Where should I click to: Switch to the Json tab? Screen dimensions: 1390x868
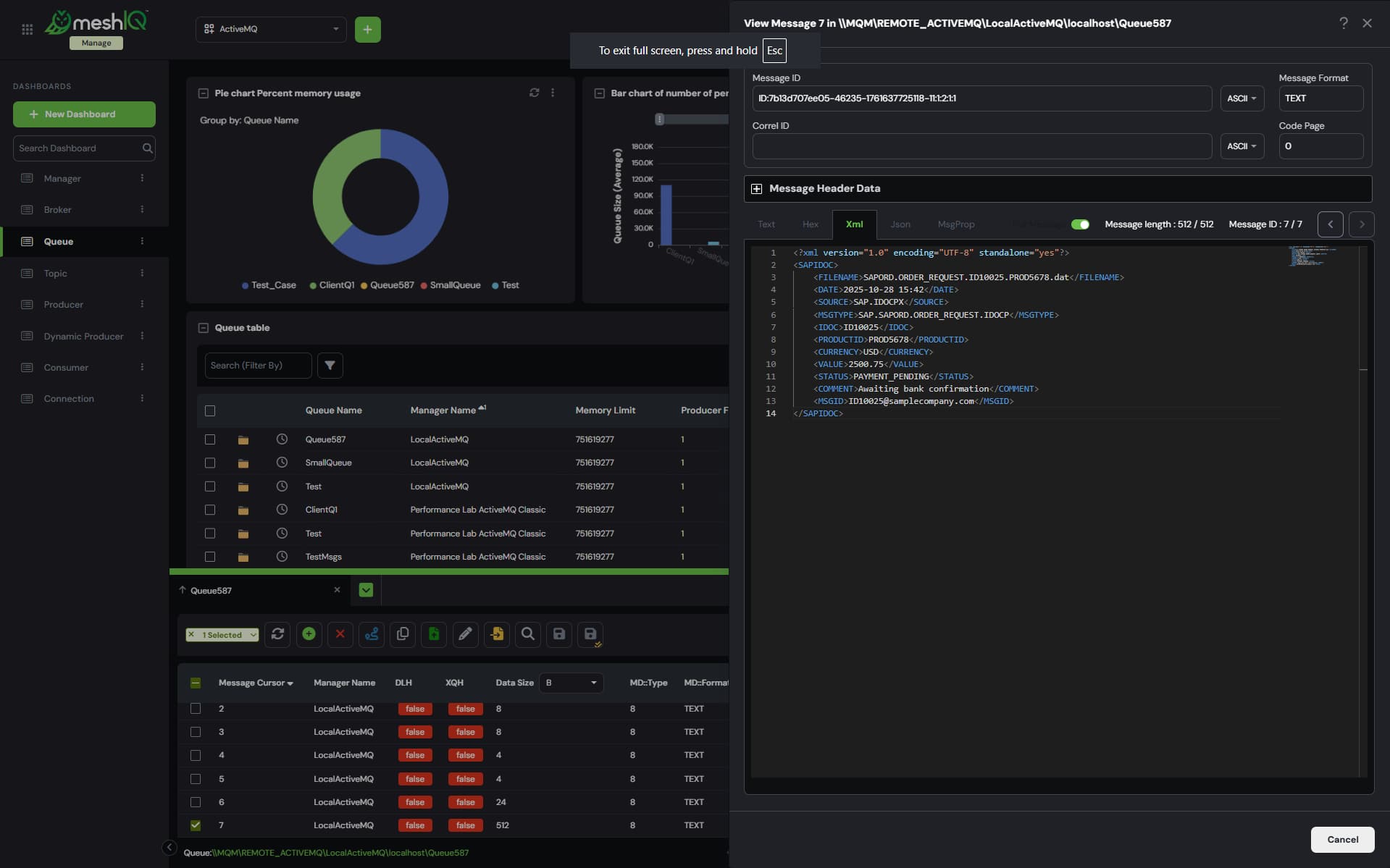(900, 224)
